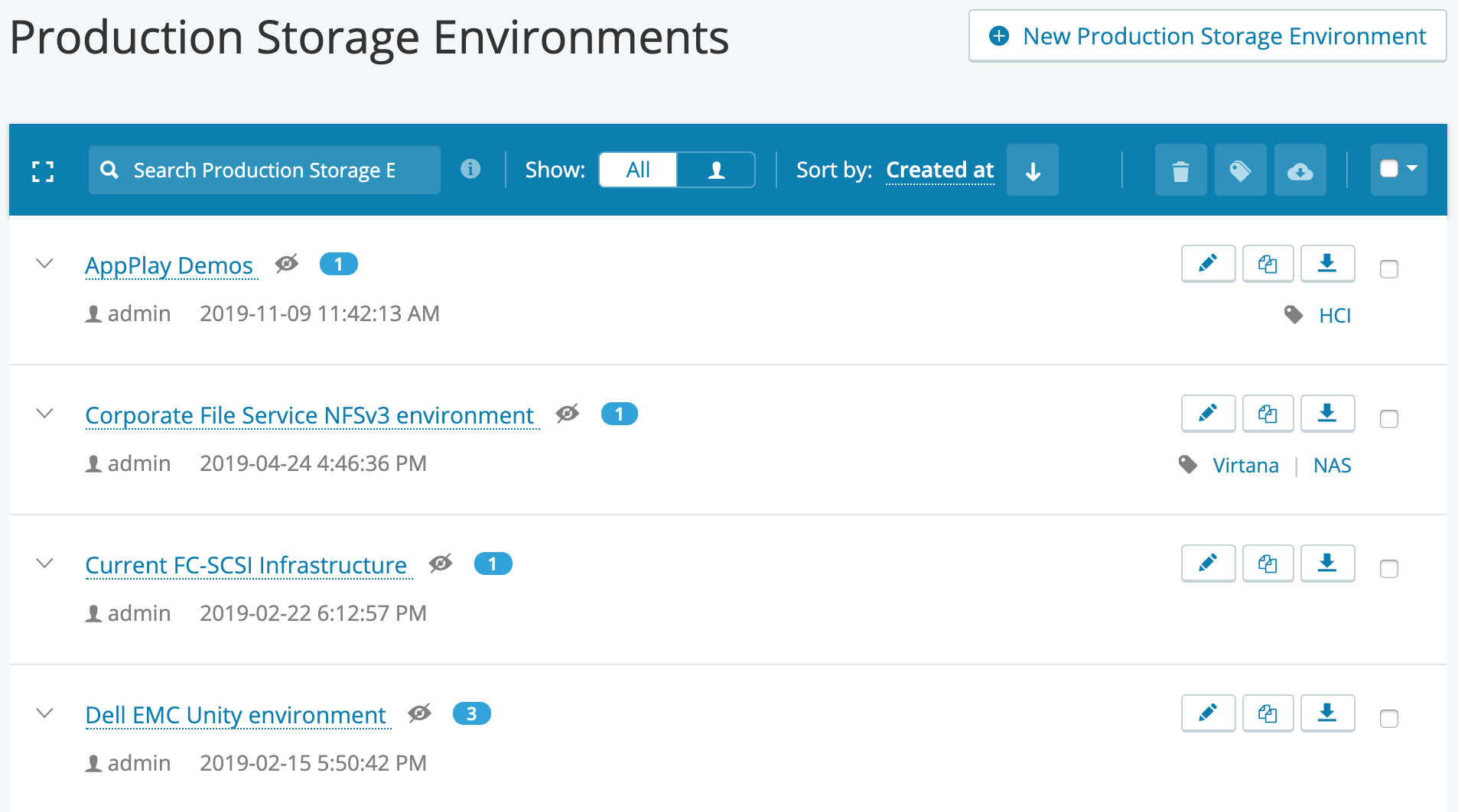1458x812 pixels.
Task: Expand Current FC-SCSI Infrastructure row
Action: pos(45,564)
